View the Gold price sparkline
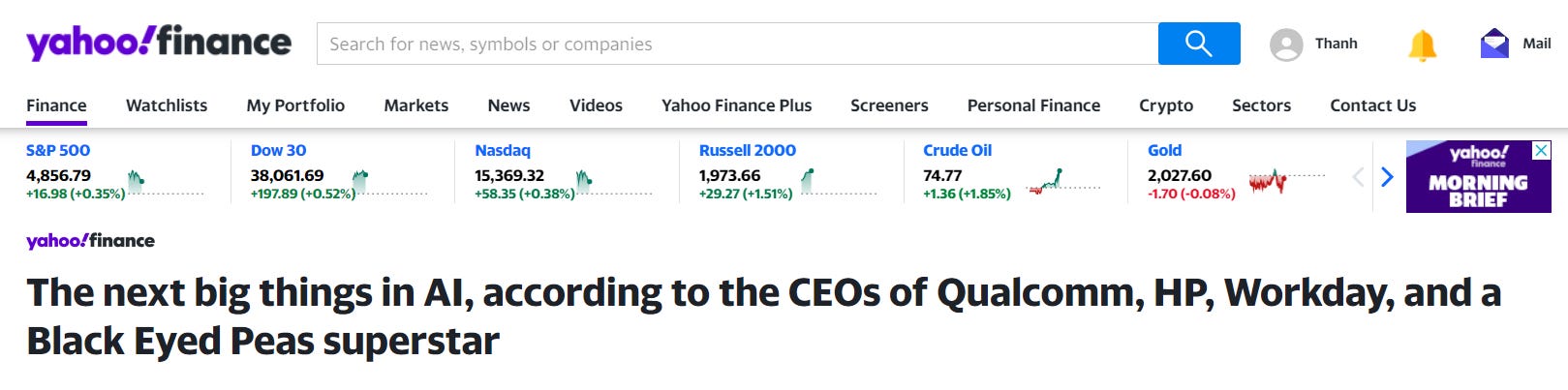Screen dimensions: 1568x390 click(1284, 180)
